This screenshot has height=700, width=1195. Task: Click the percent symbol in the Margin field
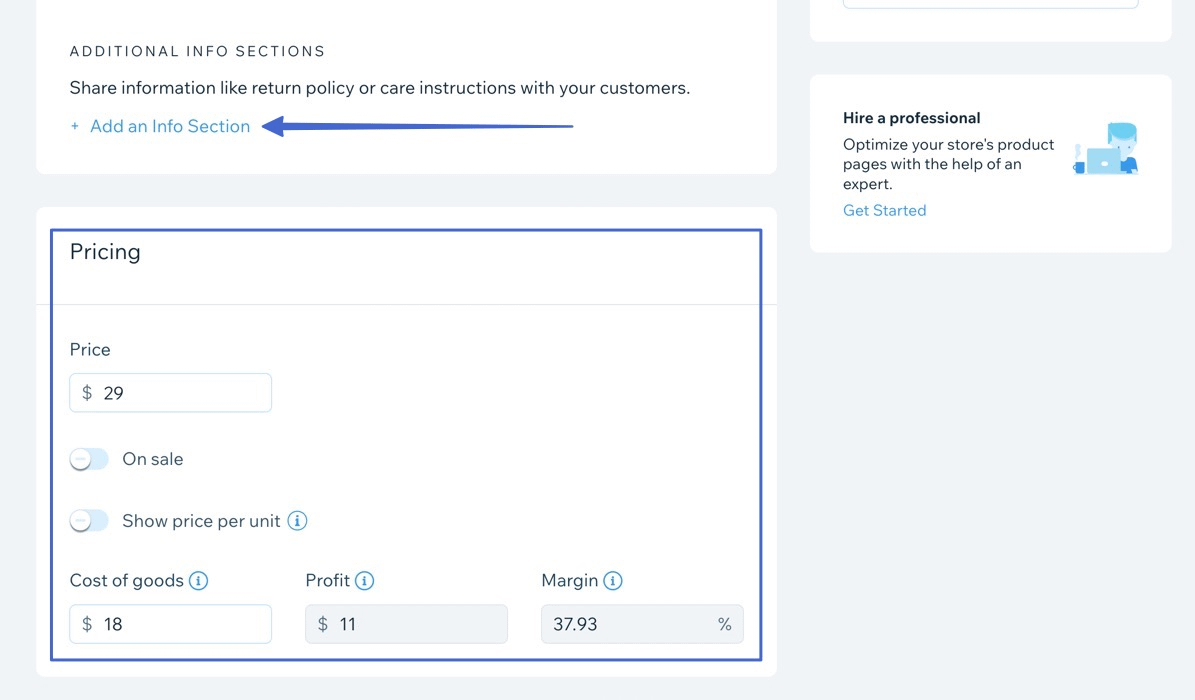(724, 624)
